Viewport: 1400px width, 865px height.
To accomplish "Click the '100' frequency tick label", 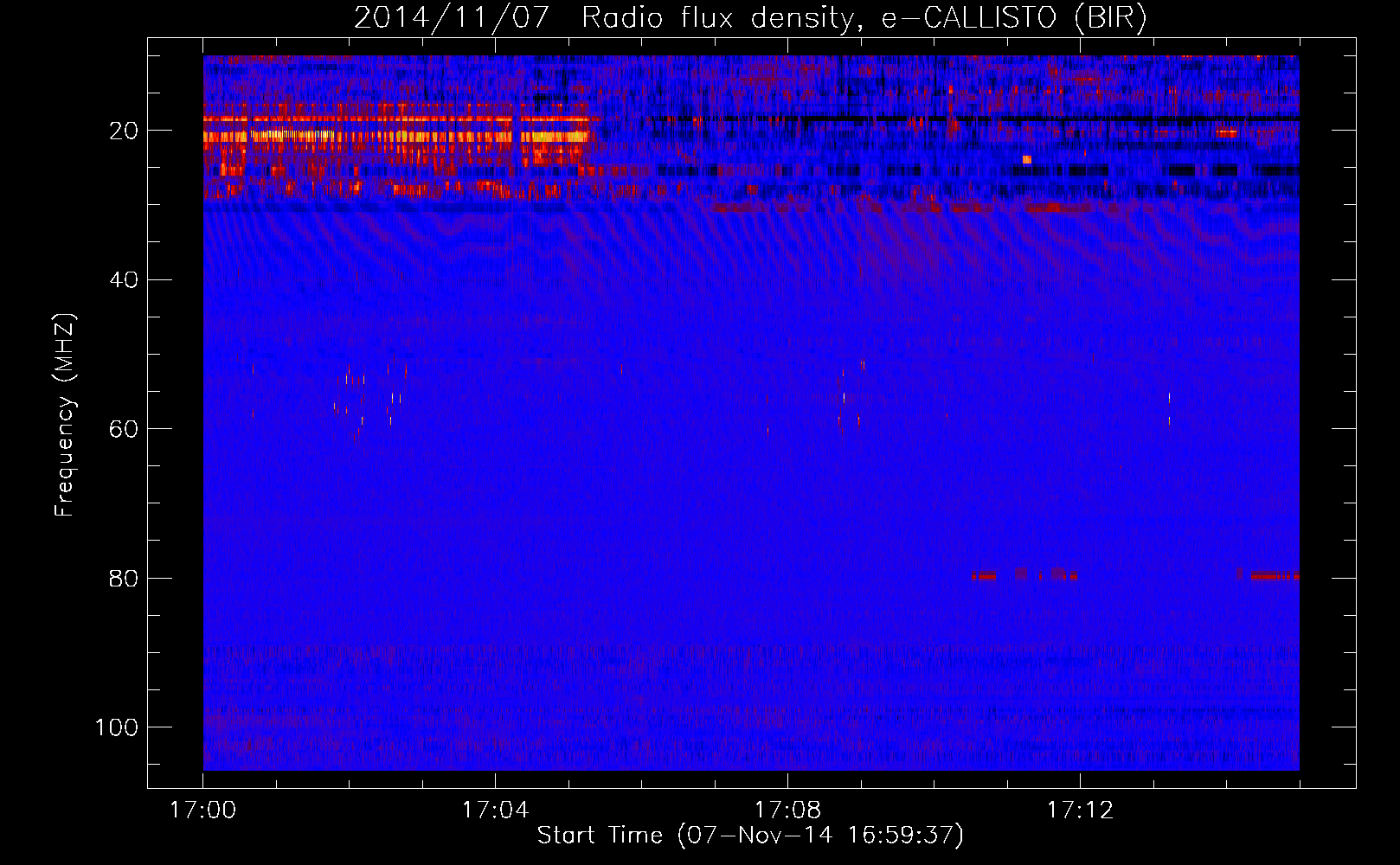I will [117, 727].
